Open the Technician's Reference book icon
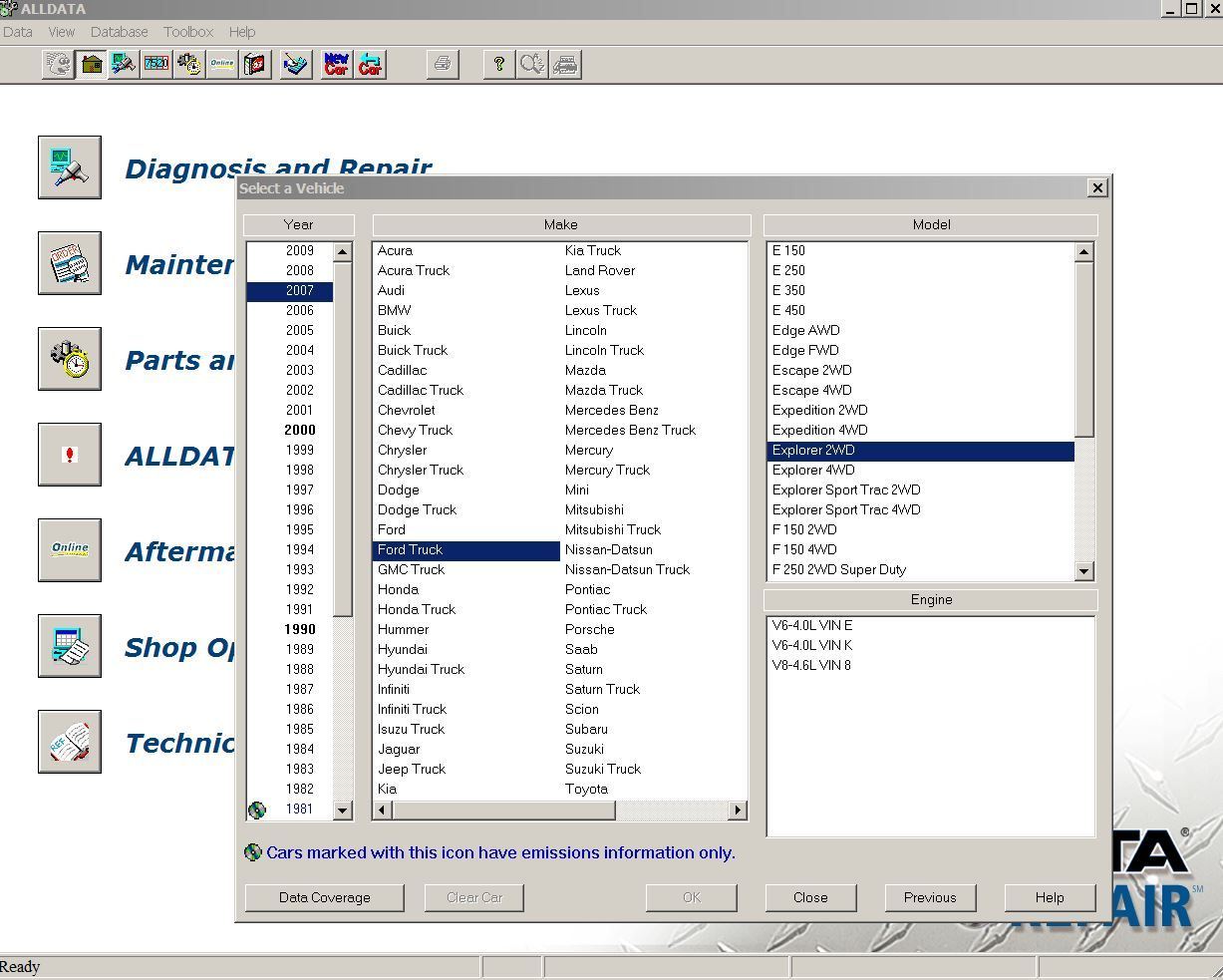This screenshot has height=980, width=1223. coord(70,742)
